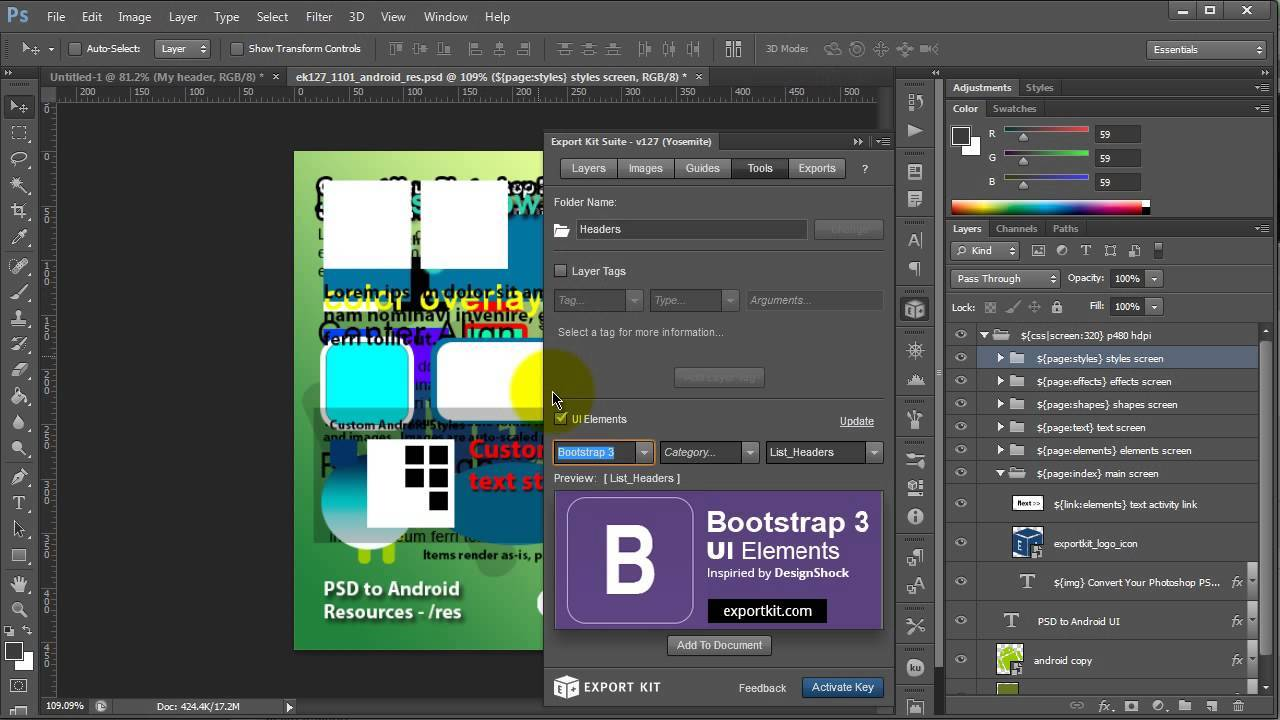
Task: Select the Brush tool
Action: pyautogui.click(x=19, y=292)
